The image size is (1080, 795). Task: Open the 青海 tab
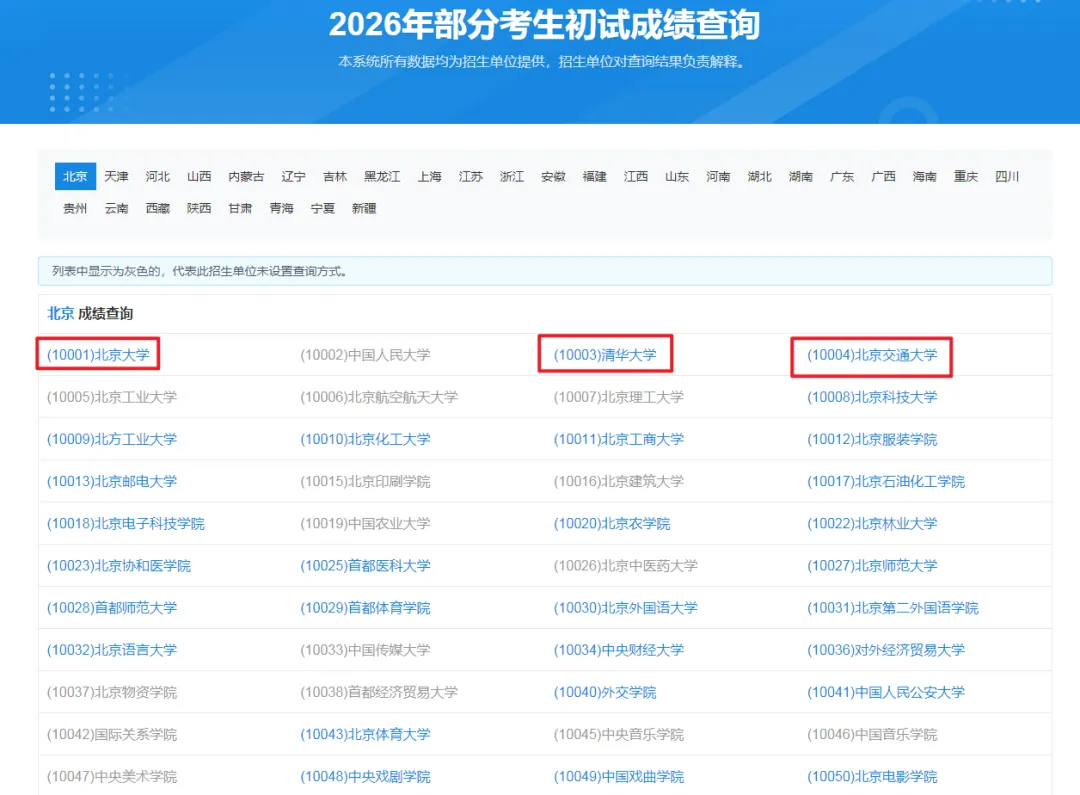[x=282, y=208]
